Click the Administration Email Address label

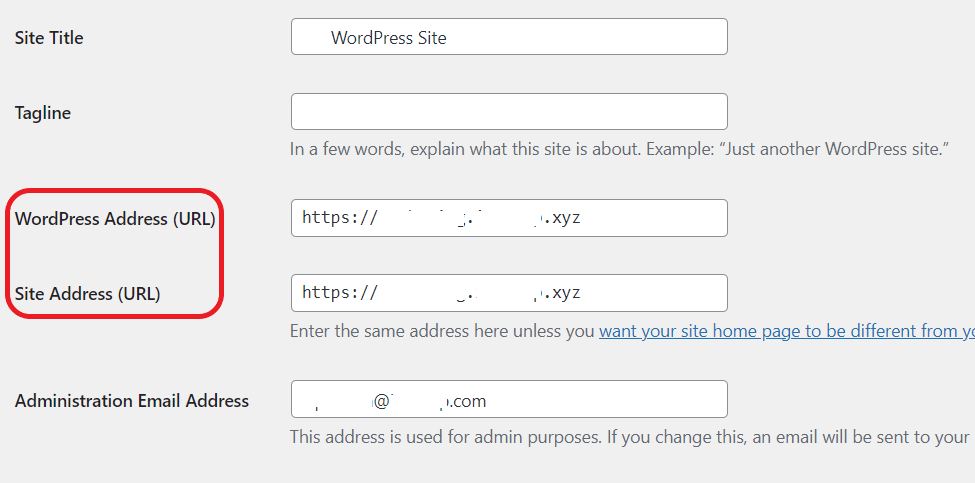coord(132,401)
